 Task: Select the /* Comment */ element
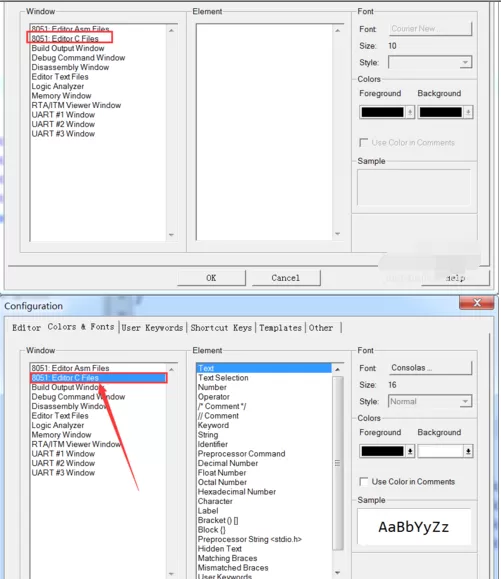pyautogui.click(x=222, y=406)
